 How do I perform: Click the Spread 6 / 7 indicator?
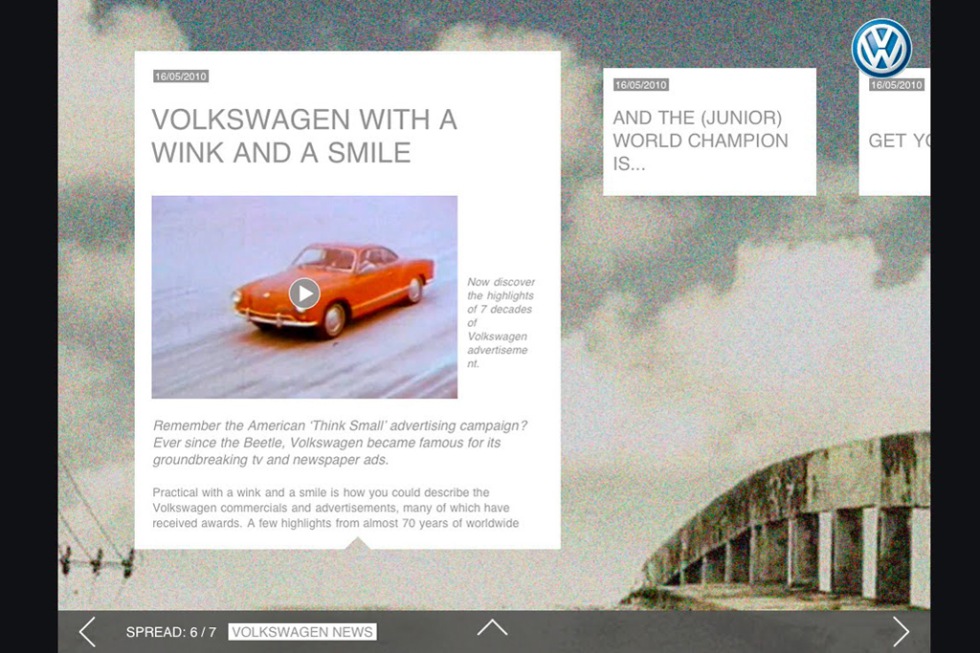(x=171, y=632)
